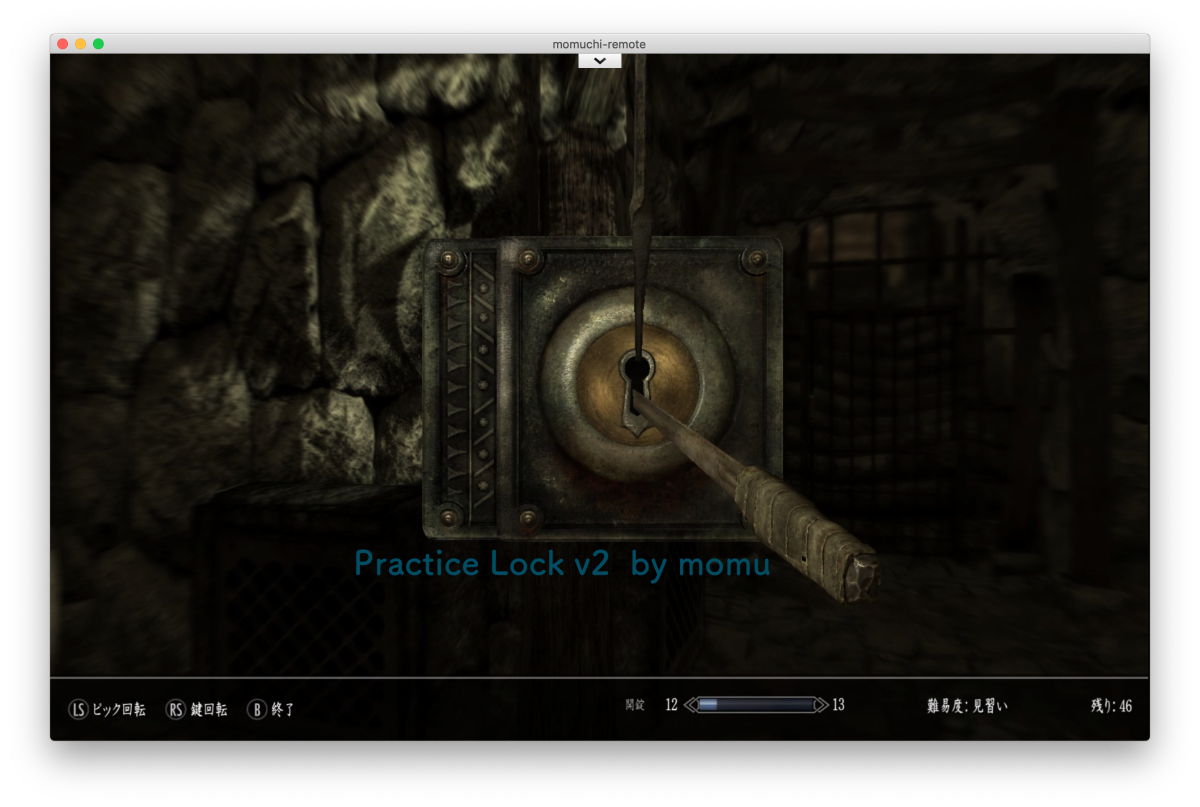Click the 鍵回転 label
Image resolution: width=1200 pixels, height=807 pixels.
pos(209,709)
